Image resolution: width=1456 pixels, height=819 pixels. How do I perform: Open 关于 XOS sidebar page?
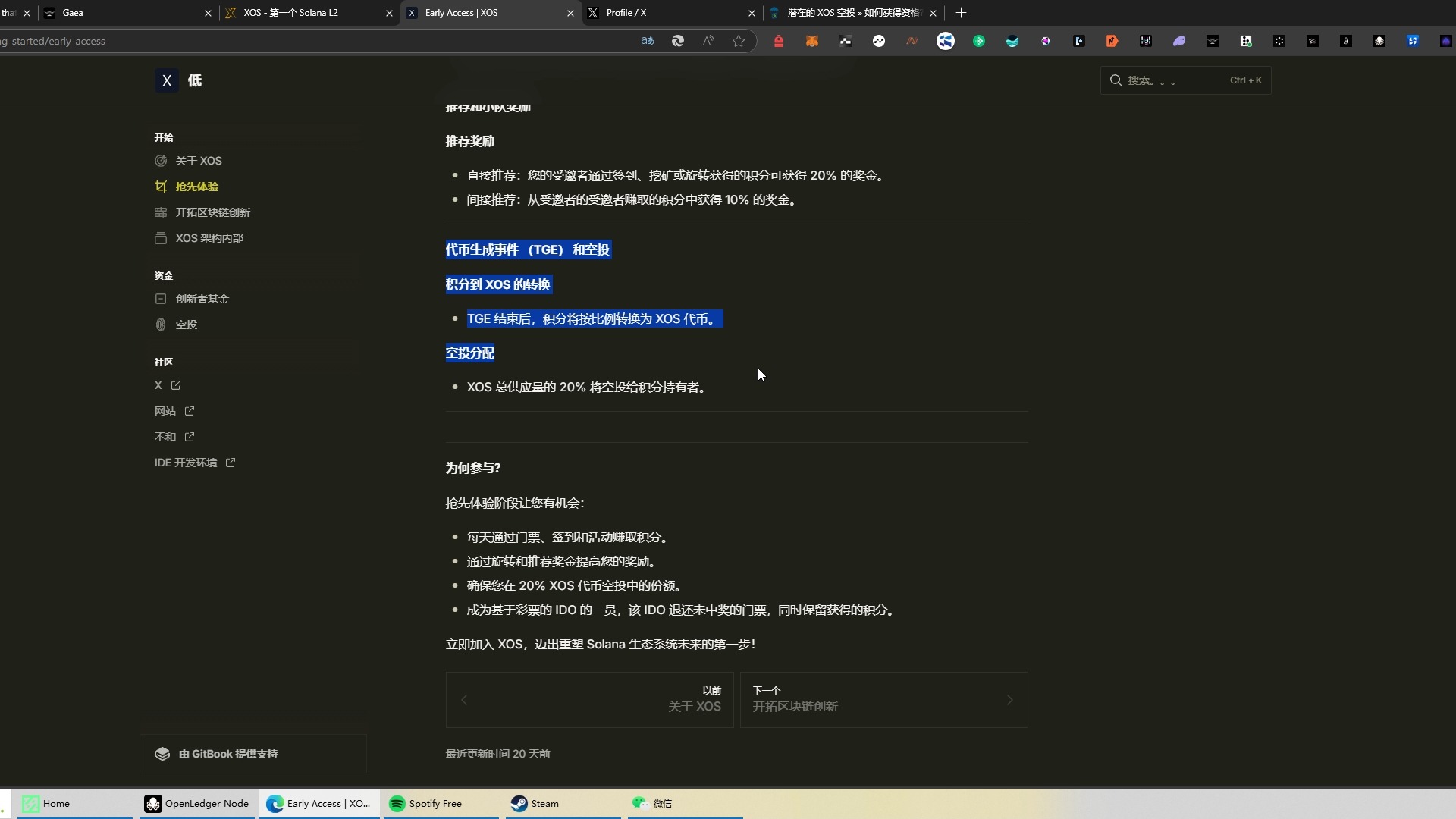click(x=199, y=161)
